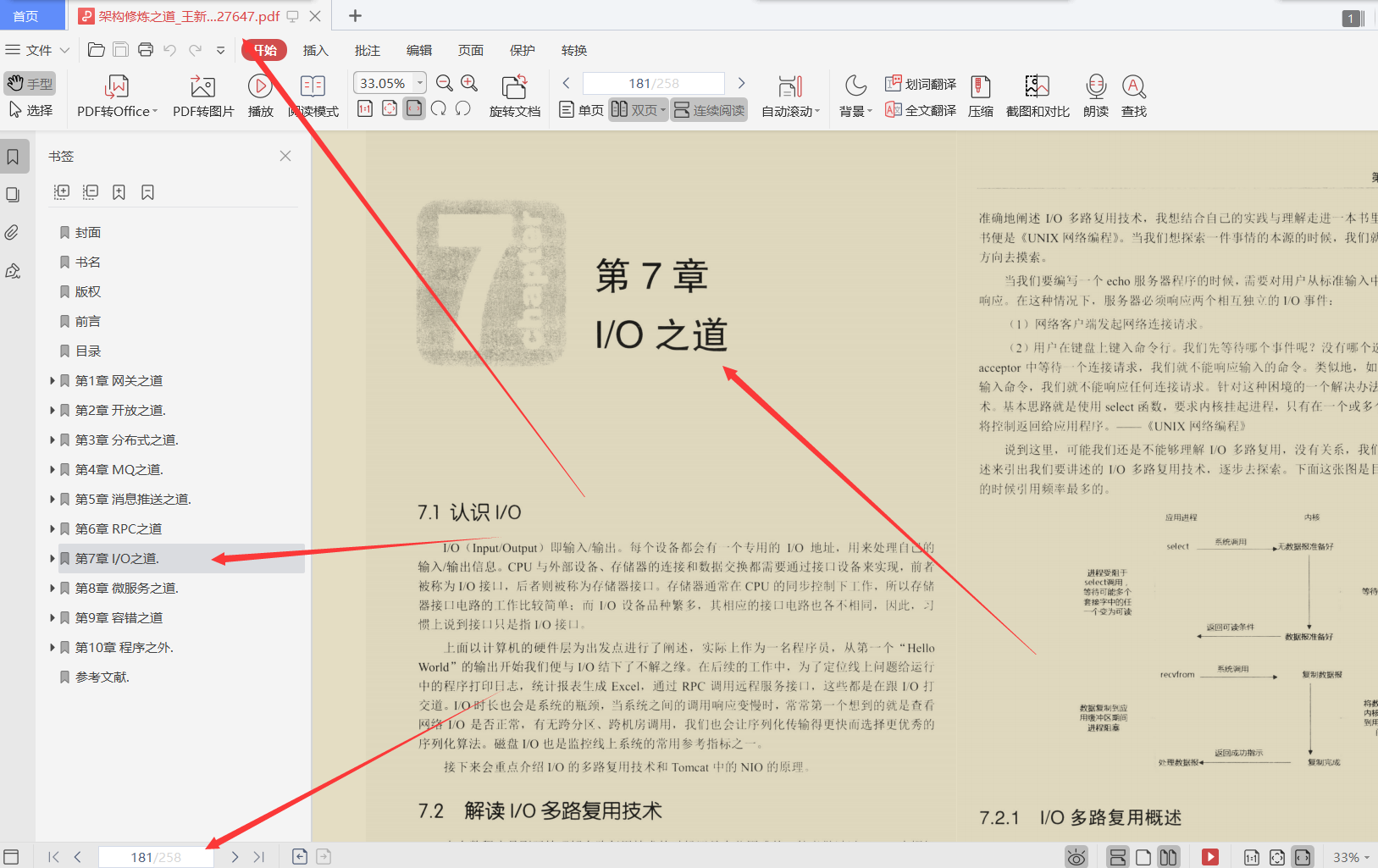Enable 划词翻译 word translation
Image resolution: width=1378 pixels, height=868 pixels.
coord(921,84)
